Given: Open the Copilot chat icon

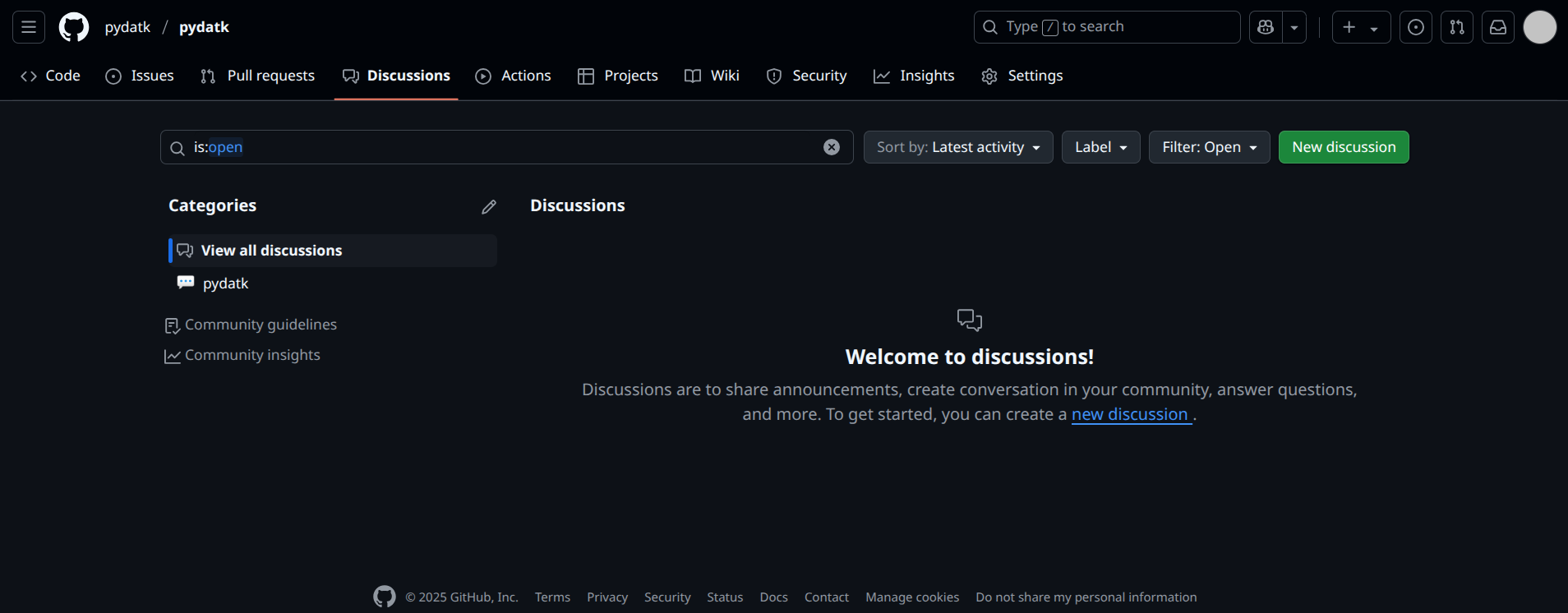Looking at the screenshot, I should 1266,27.
